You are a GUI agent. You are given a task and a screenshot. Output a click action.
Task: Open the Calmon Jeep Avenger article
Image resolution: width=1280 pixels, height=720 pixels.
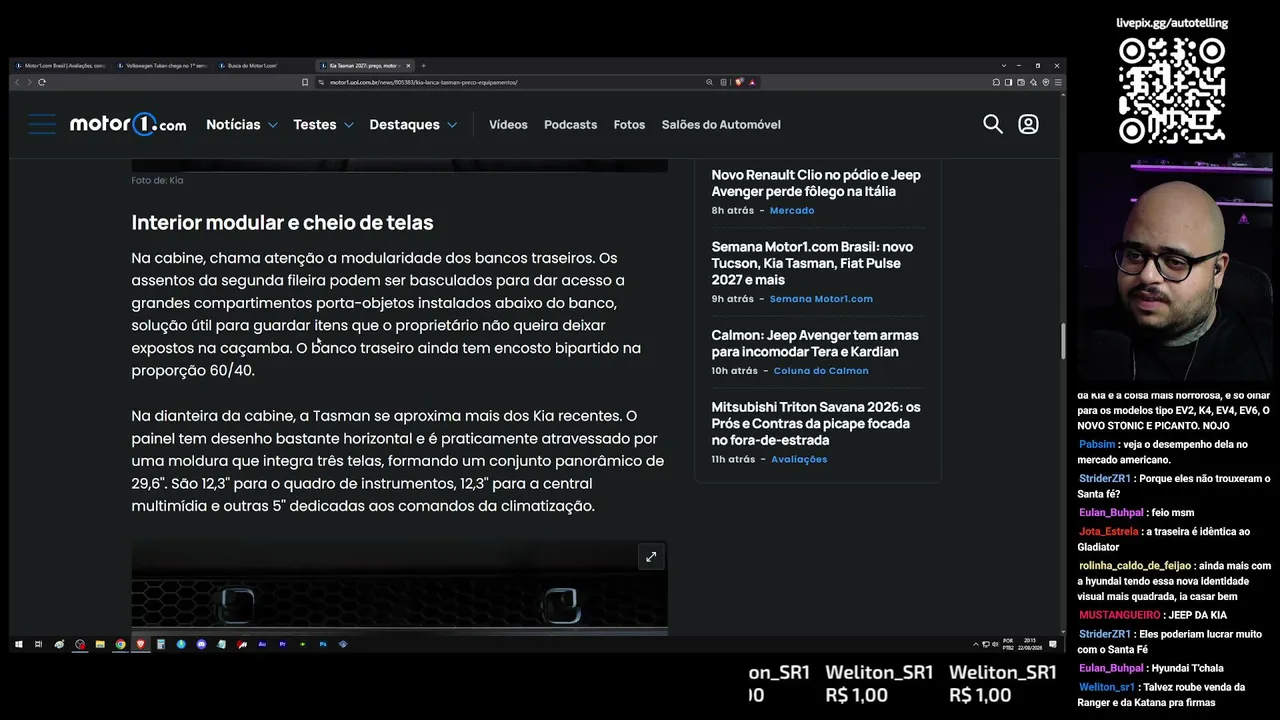click(815, 343)
